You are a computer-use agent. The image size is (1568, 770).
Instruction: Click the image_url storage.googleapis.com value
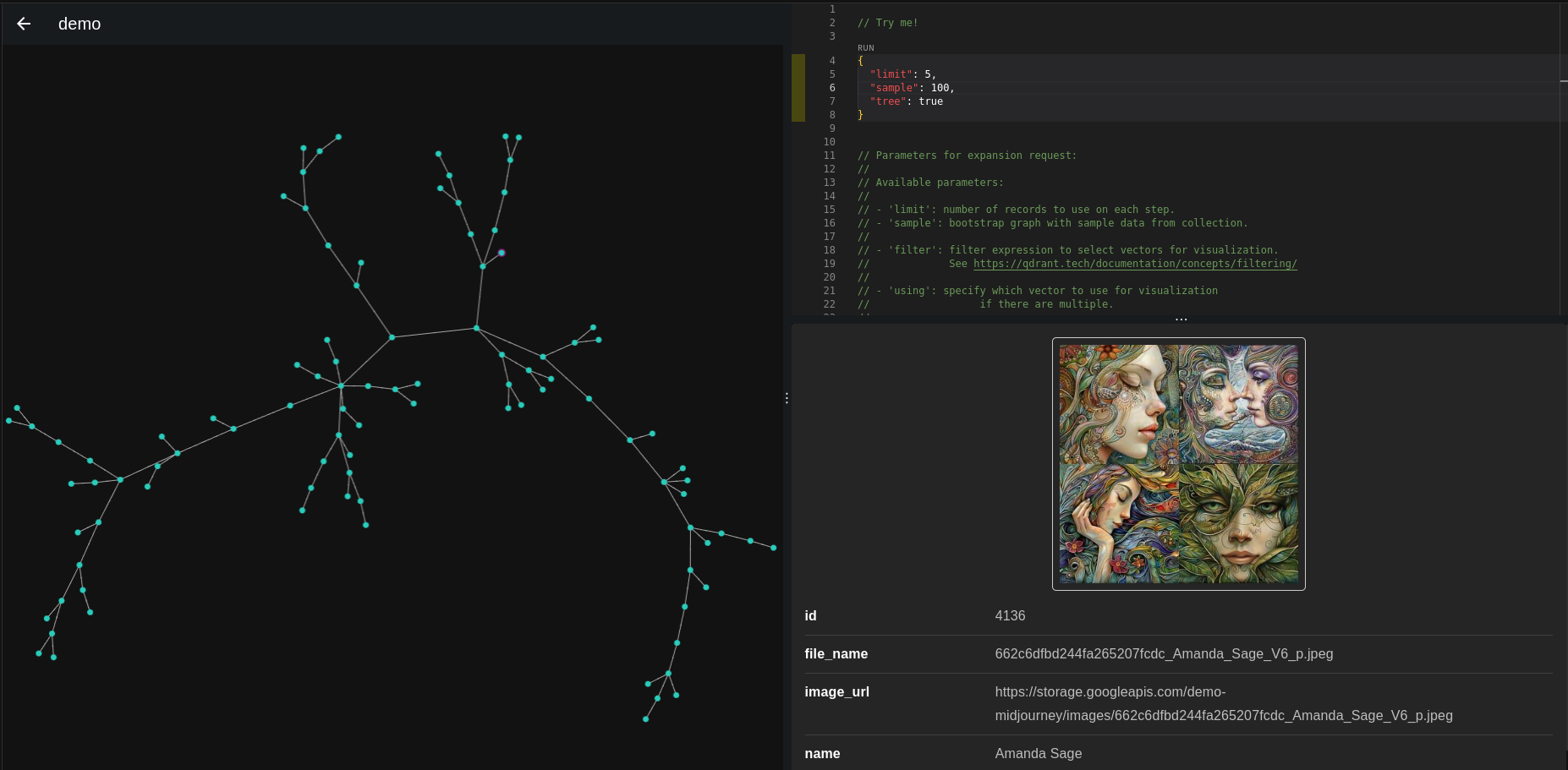point(1224,704)
